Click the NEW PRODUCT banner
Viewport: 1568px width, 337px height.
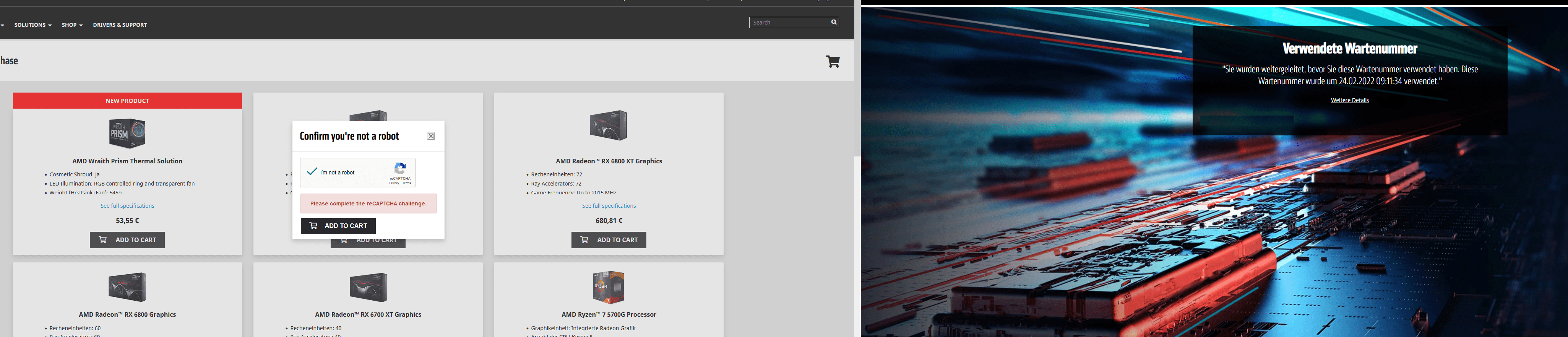coord(127,101)
